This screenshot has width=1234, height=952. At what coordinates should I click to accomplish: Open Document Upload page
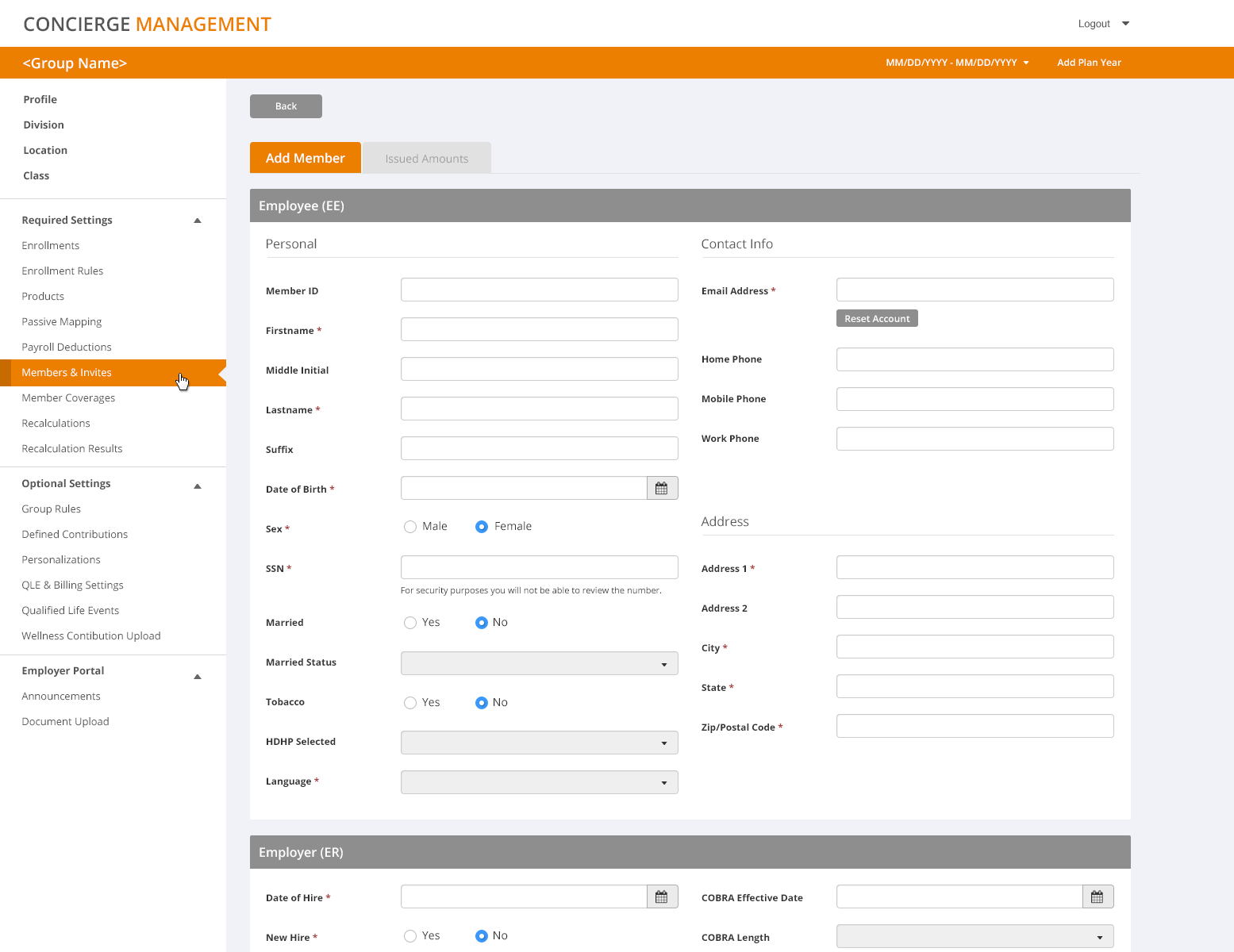[65, 721]
